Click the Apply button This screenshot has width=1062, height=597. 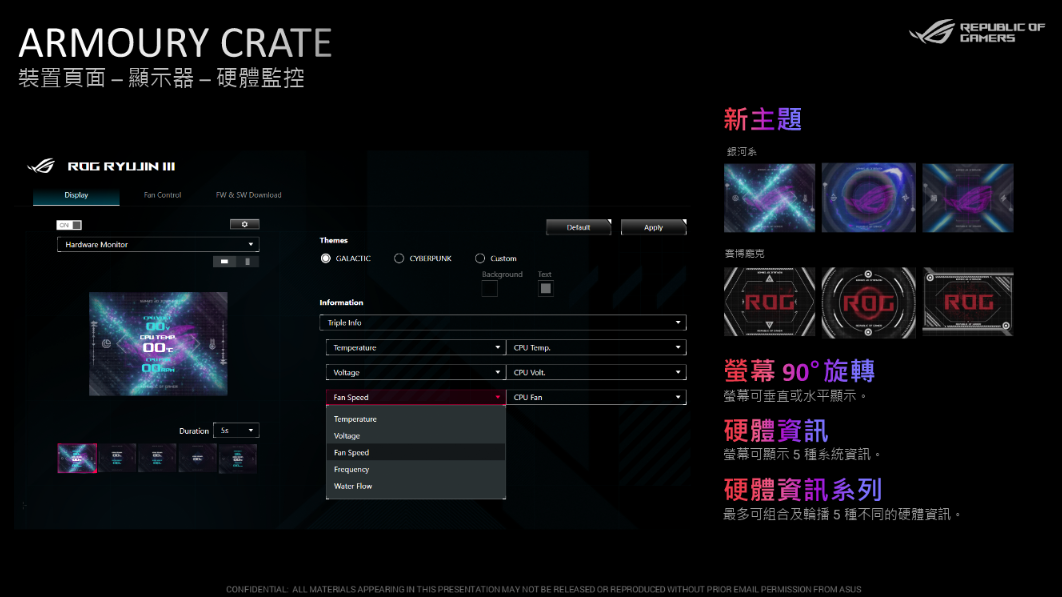pos(654,227)
